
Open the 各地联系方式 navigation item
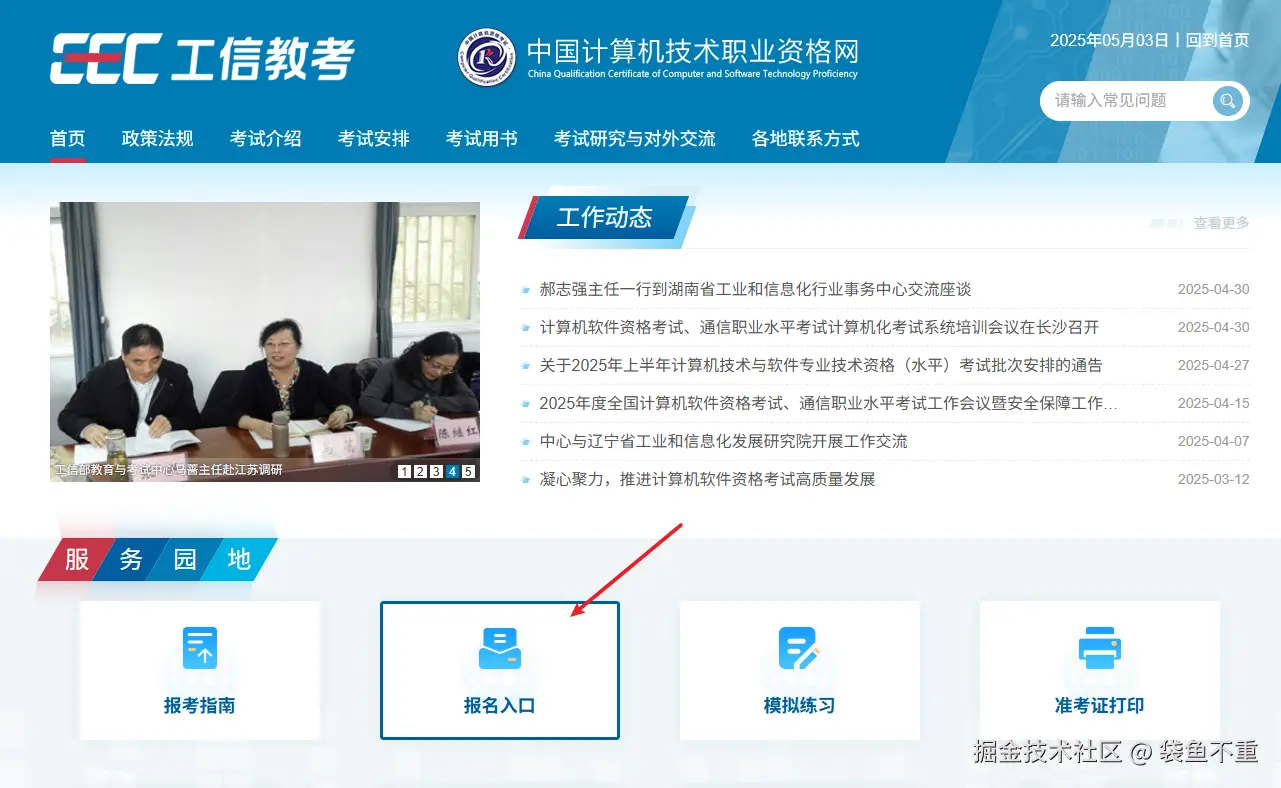[805, 139]
